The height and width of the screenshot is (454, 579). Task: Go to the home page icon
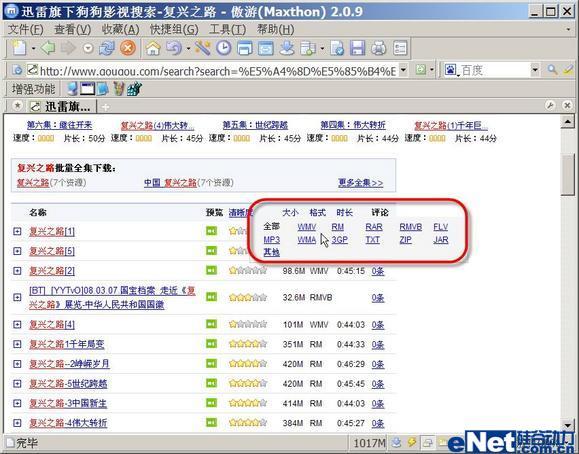[x=153, y=48]
